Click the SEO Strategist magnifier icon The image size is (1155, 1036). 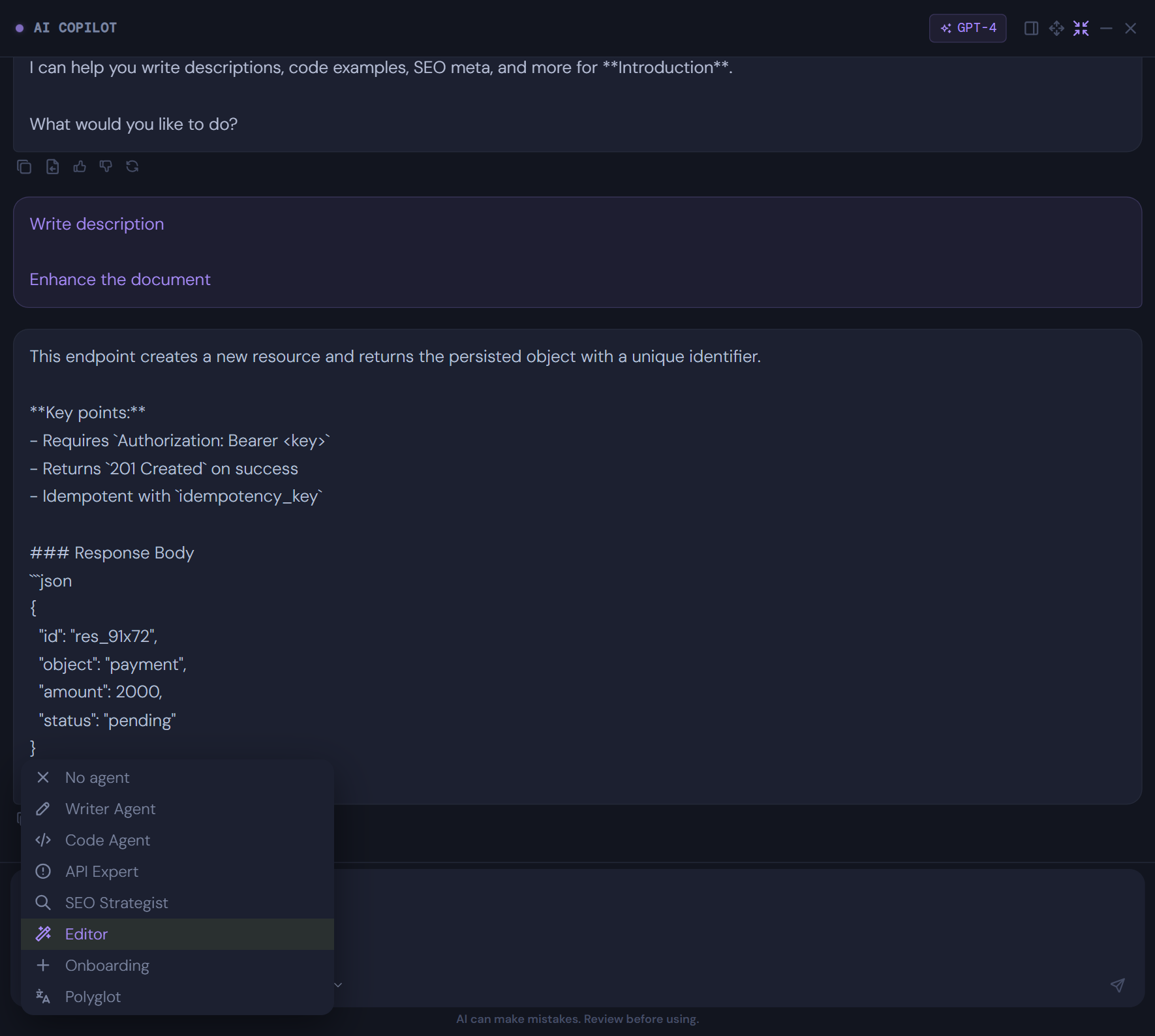[43, 902]
